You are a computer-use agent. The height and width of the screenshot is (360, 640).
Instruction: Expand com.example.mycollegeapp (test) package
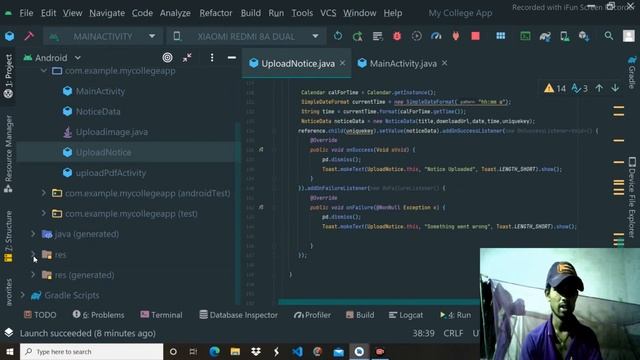[44, 213]
